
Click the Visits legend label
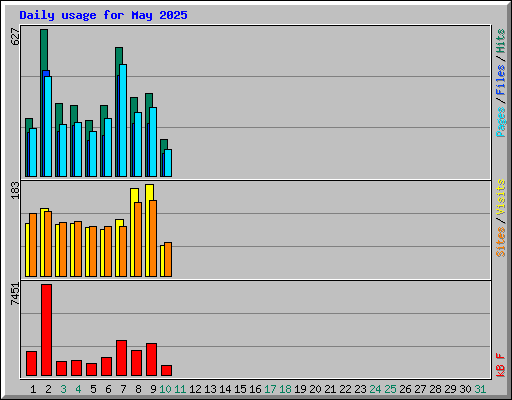(x=500, y=198)
